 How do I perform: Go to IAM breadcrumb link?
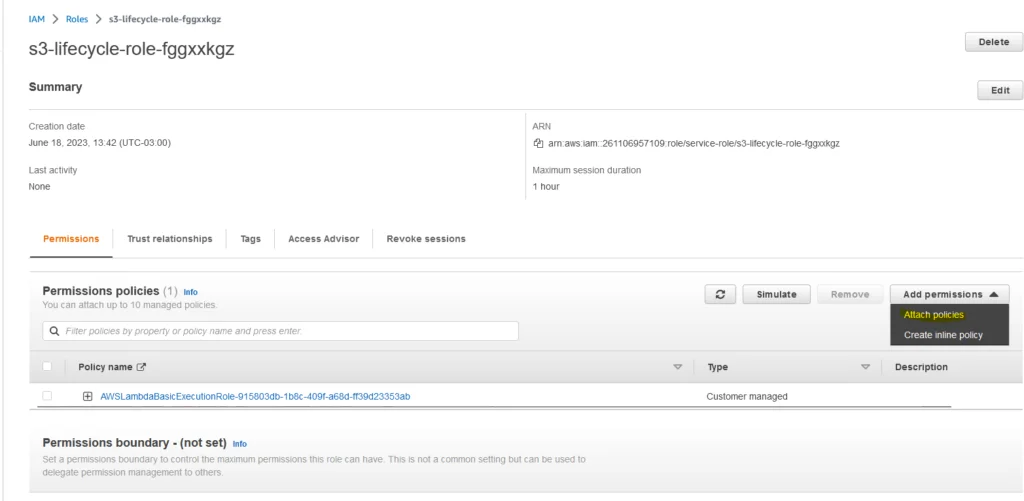(x=37, y=19)
